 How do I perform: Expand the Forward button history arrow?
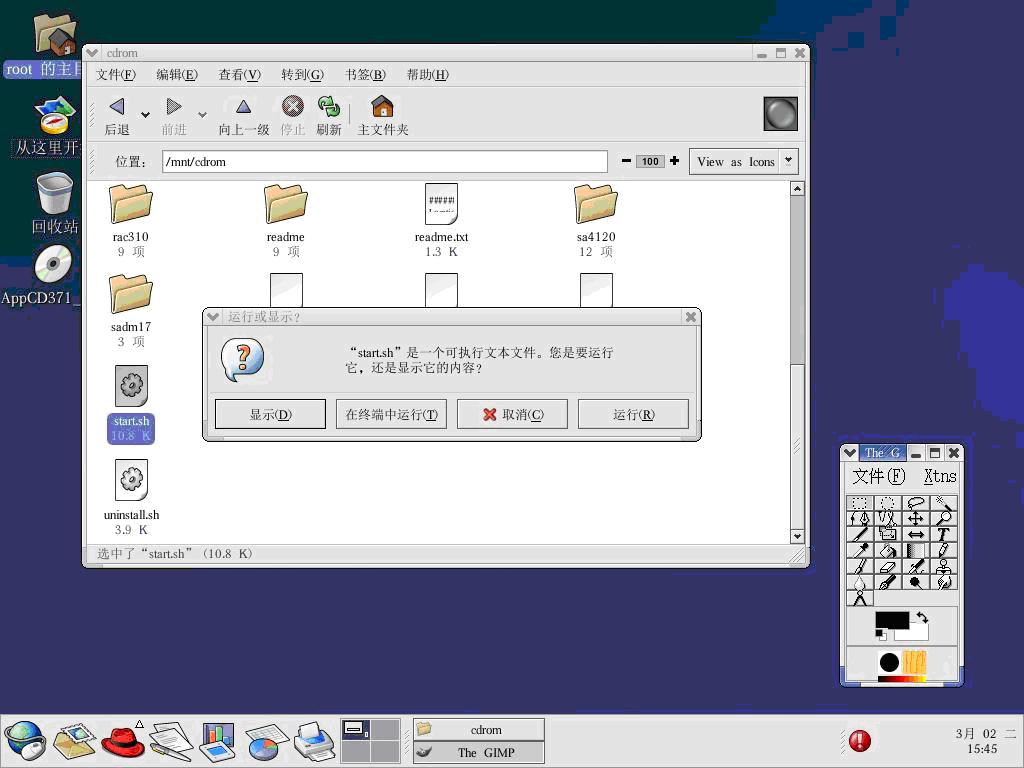tap(202, 114)
